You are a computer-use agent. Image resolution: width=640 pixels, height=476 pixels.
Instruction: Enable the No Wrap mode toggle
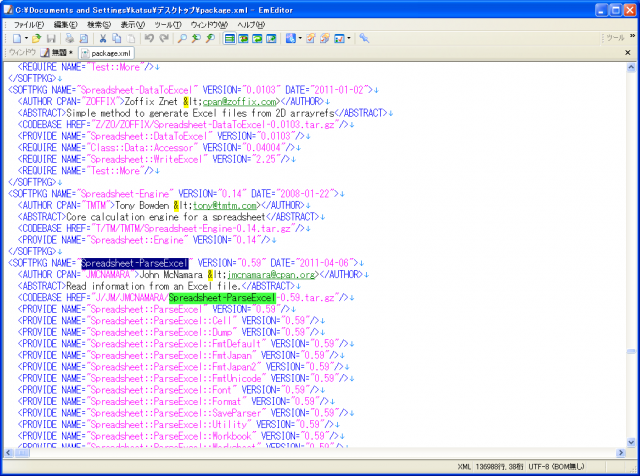click(x=230, y=38)
